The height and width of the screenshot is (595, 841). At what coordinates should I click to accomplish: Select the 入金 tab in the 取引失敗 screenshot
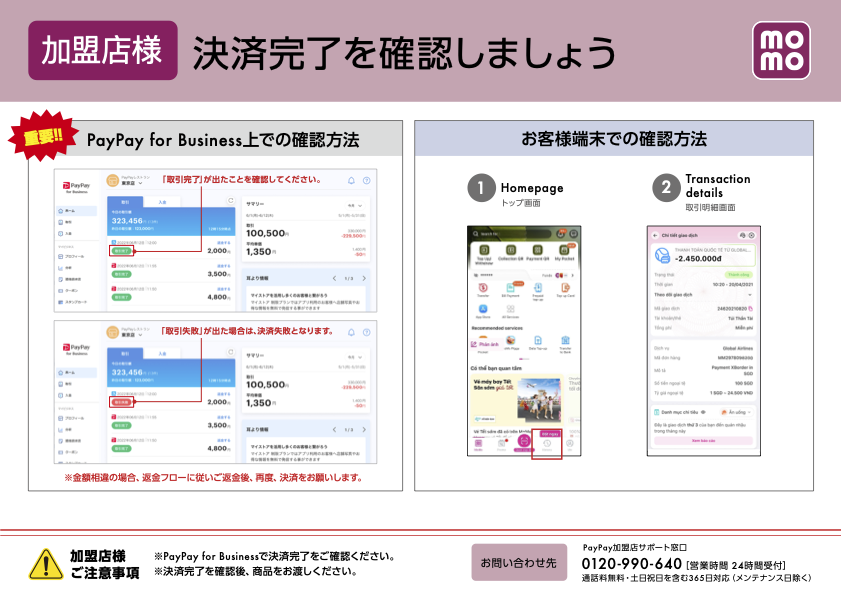(162, 353)
